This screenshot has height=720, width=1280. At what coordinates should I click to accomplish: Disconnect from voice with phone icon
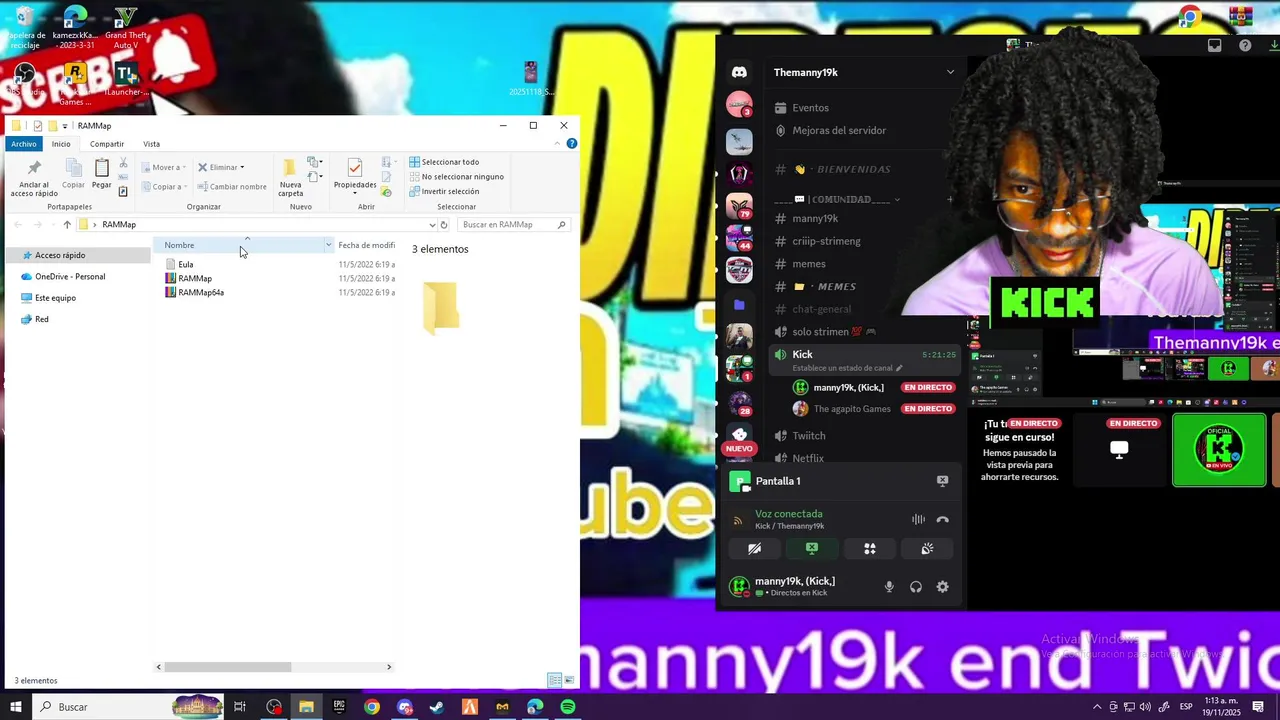[x=942, y=520]
